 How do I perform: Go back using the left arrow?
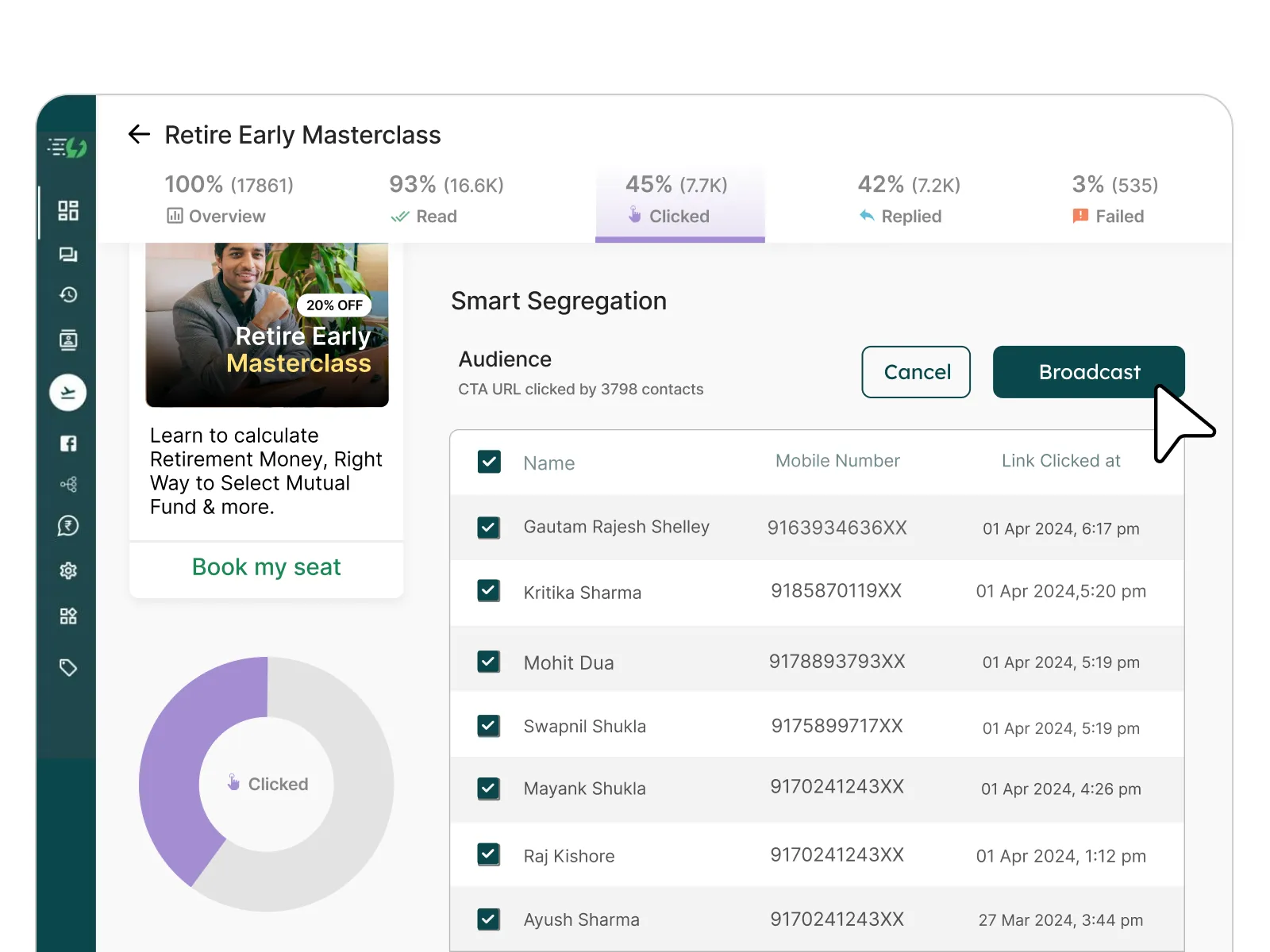[x=139, y=135]
